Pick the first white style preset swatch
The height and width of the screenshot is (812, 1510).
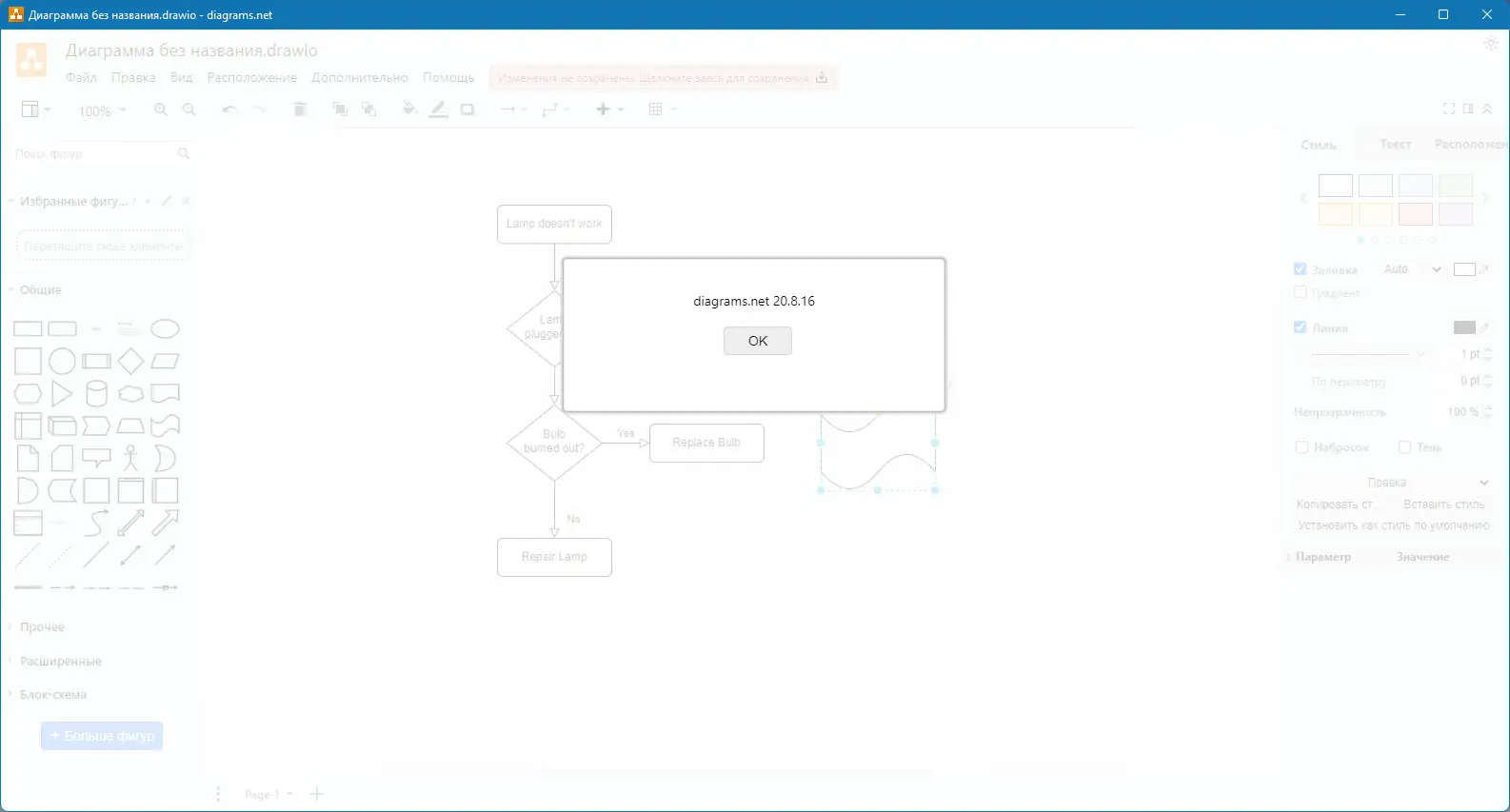click(1336, 186)
